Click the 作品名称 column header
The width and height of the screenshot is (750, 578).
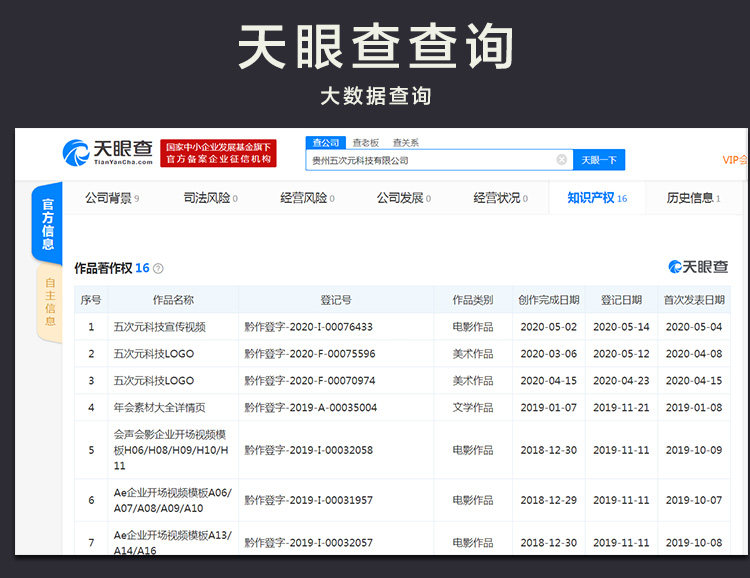(x=173, y=300)
